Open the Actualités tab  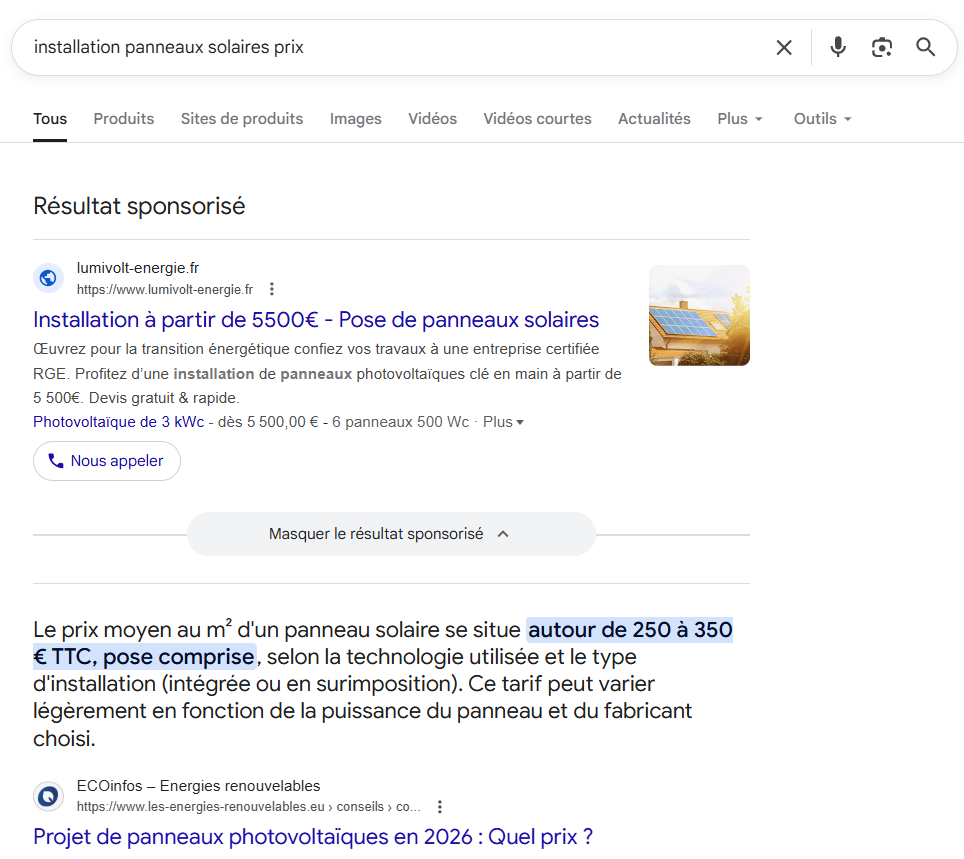[x=654, y=118]
